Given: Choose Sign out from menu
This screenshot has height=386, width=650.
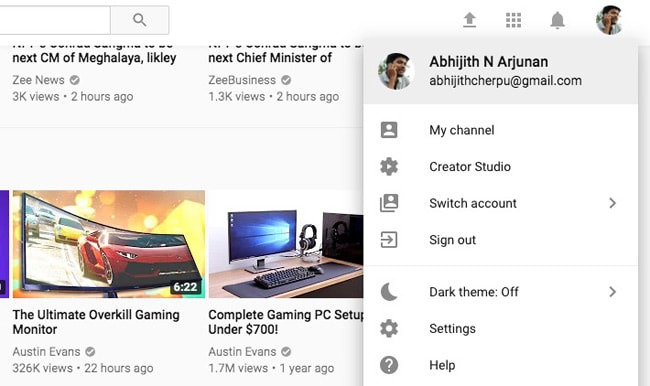Looking at the screenshot, I should tap(501, 239).
